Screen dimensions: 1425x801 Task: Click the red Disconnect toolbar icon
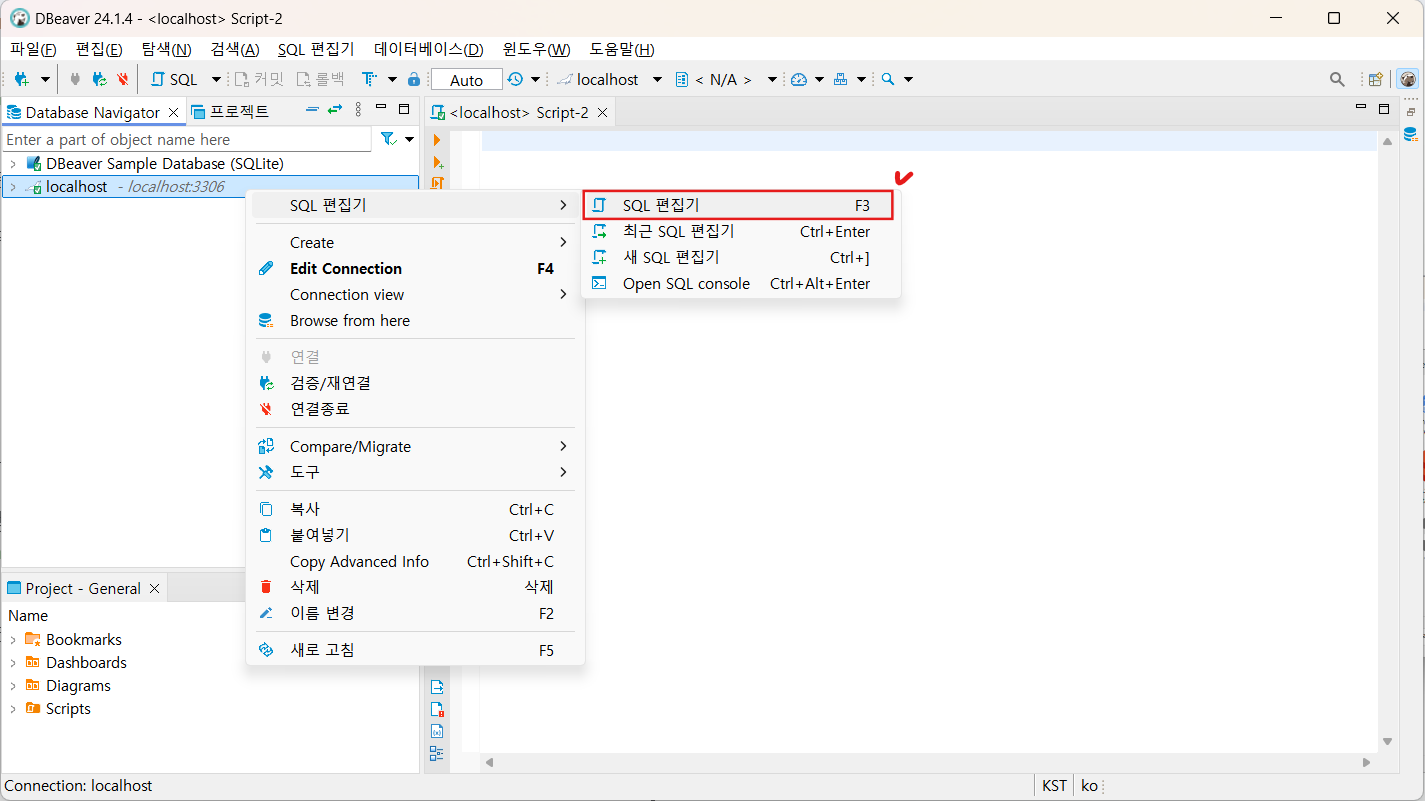click(123, 79)
